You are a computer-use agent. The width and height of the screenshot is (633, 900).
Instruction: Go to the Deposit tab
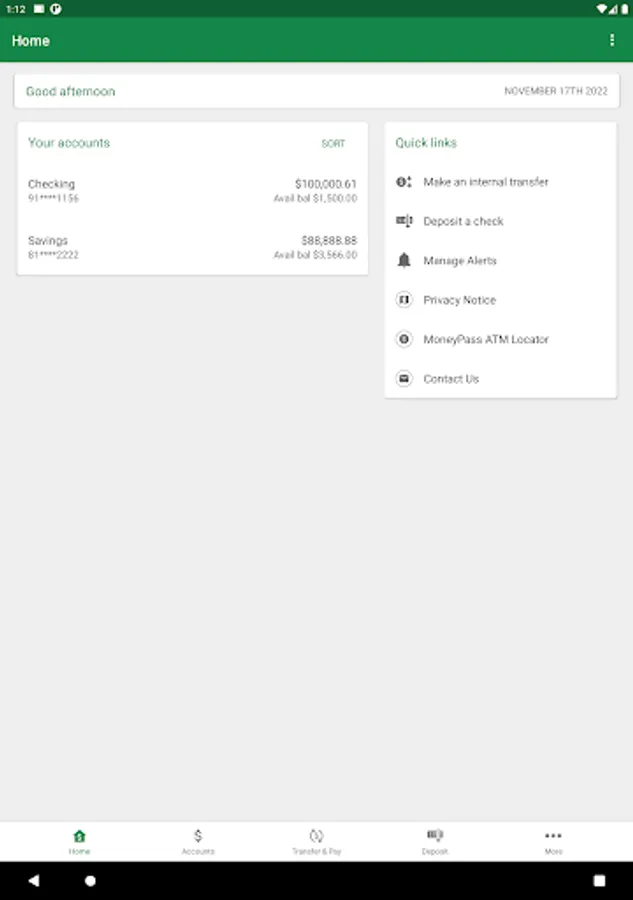(435, 841)
